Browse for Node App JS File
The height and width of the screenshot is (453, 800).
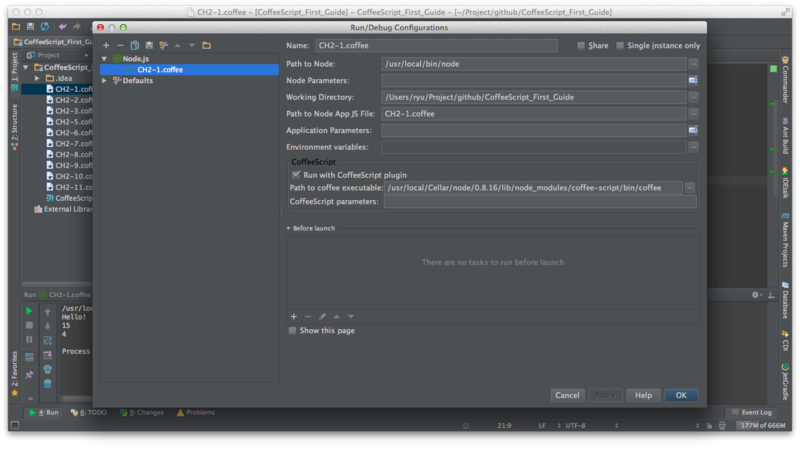click(x=693, y=114)
